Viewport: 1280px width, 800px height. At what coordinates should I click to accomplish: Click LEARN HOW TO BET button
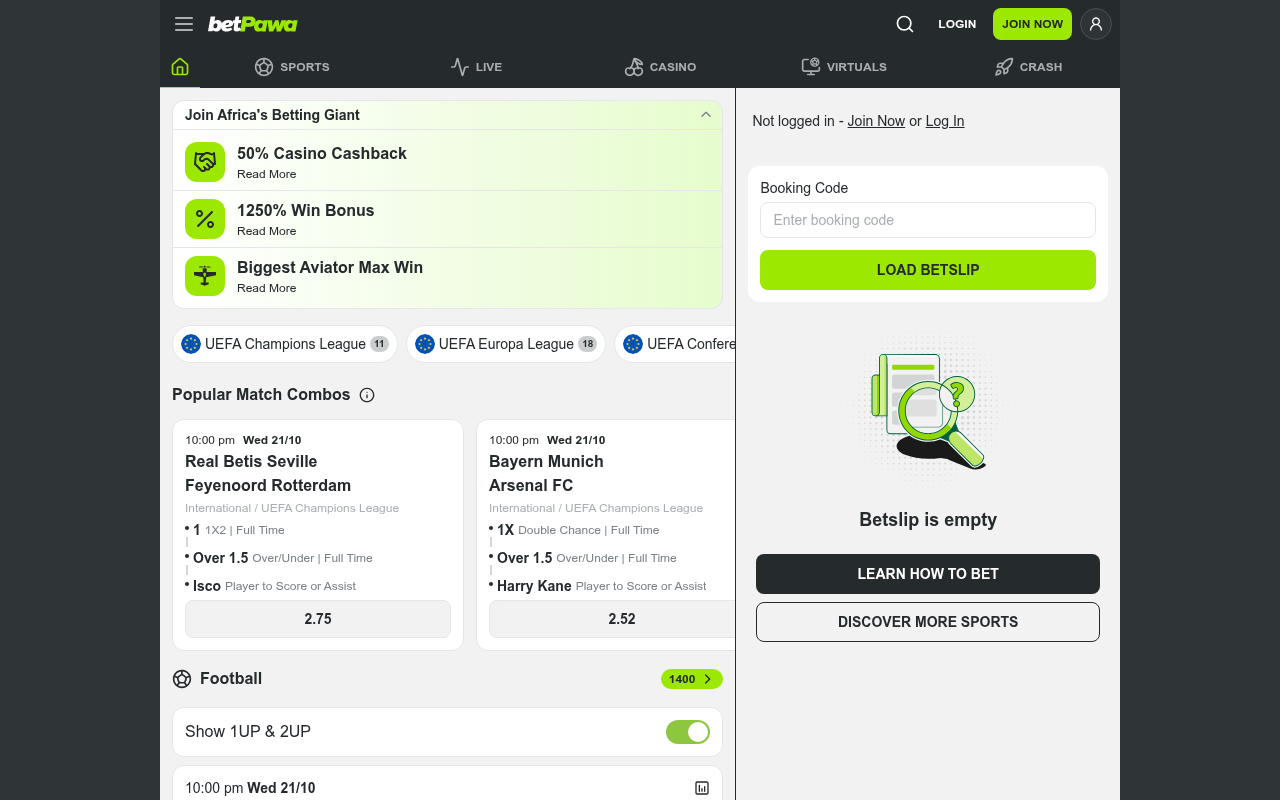928,574
